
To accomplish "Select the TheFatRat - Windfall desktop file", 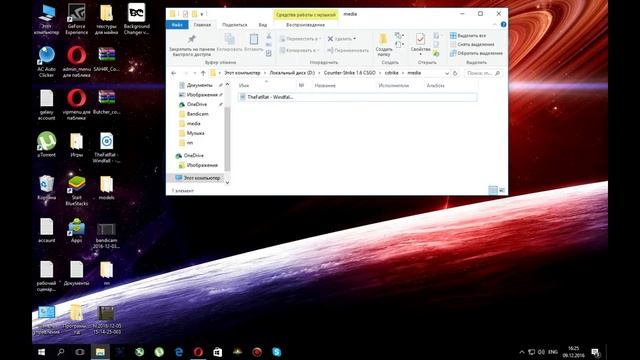I will [x=106, y=148].
